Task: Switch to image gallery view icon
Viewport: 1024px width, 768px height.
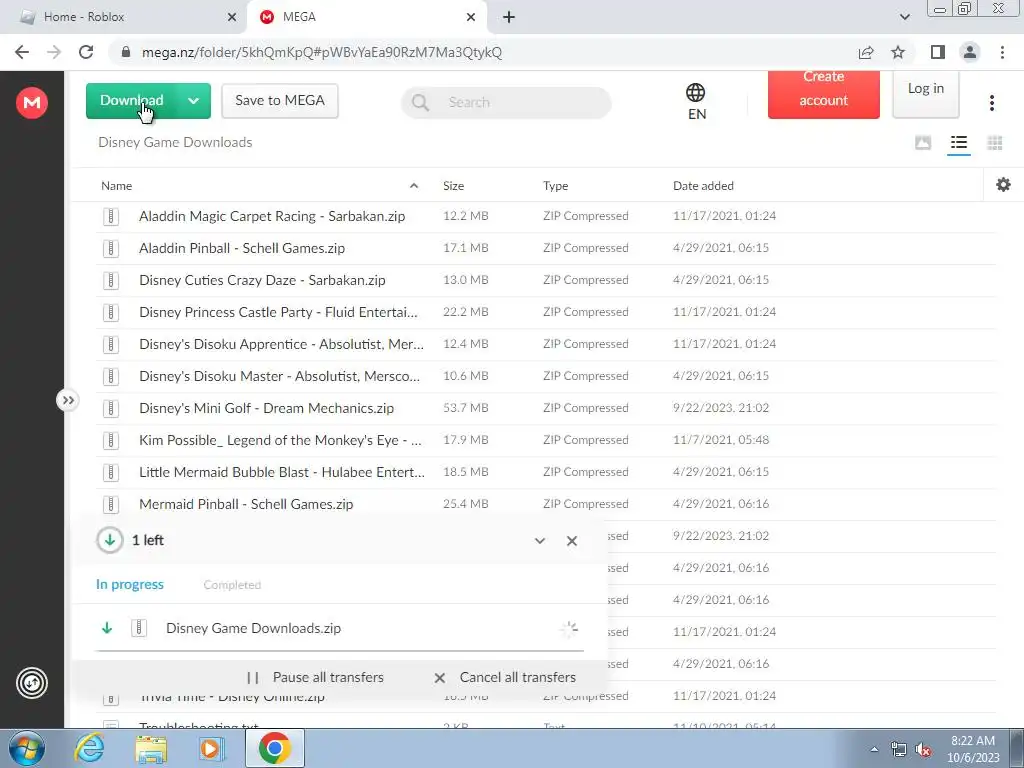Action: [923, 142]
